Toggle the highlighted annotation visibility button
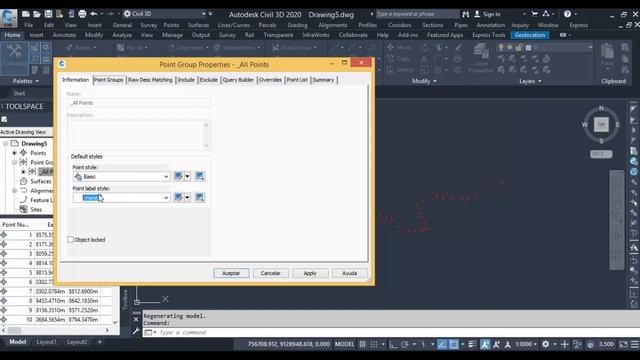Screen dimensions: 640x360 tap(484, 344)
